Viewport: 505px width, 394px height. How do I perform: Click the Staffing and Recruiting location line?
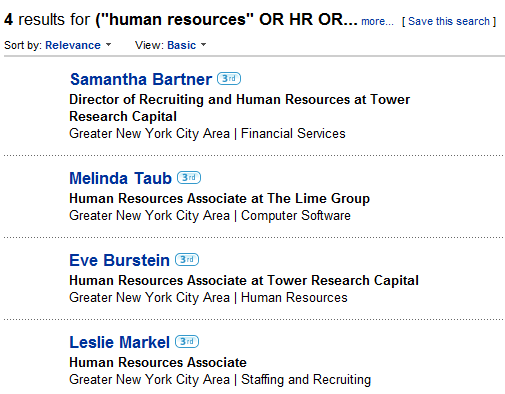point(220,379)
